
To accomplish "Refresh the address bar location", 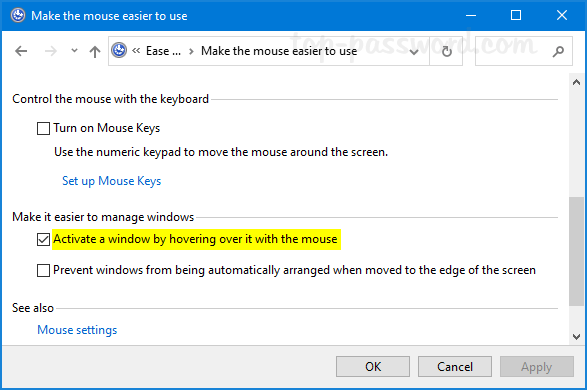I will point(446,51).
